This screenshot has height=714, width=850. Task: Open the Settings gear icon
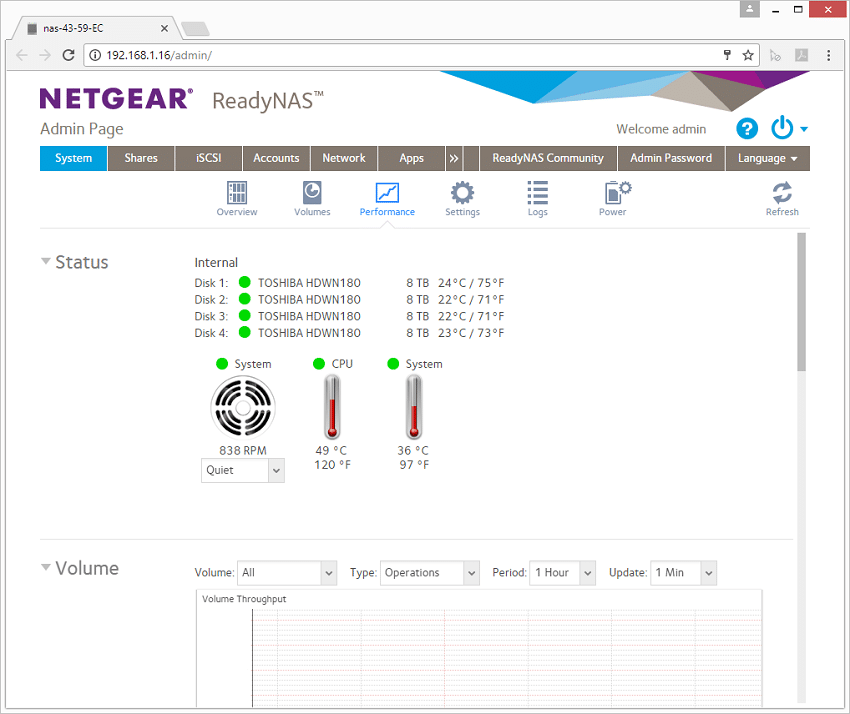pyautogui.click(x=462, y=193)
